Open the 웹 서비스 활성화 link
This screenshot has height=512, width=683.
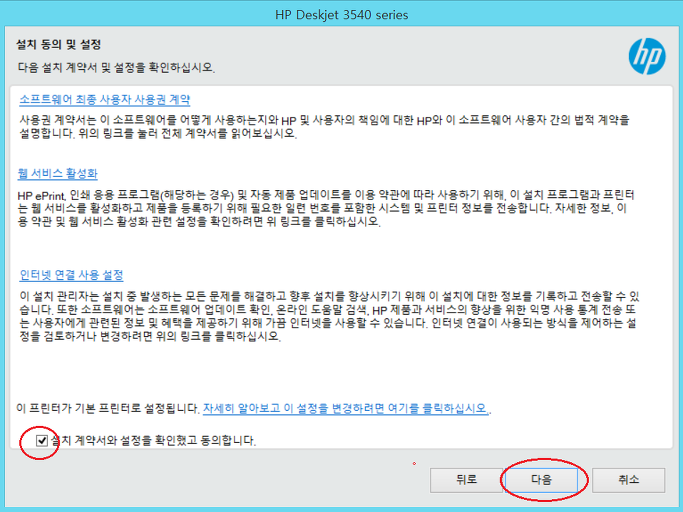click(x=57, y=173)
